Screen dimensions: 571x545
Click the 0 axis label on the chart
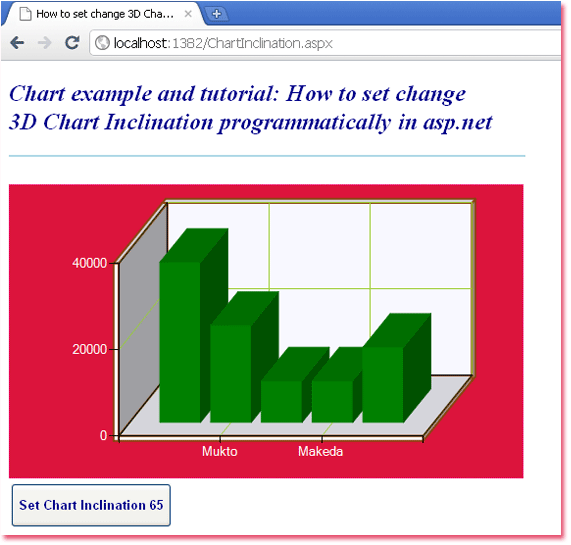coord(103,435)
